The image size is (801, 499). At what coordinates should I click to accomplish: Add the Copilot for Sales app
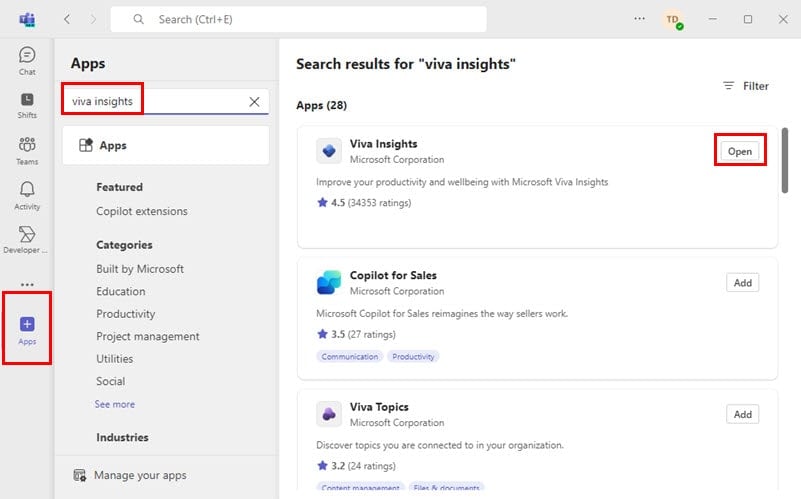[743, 283]
